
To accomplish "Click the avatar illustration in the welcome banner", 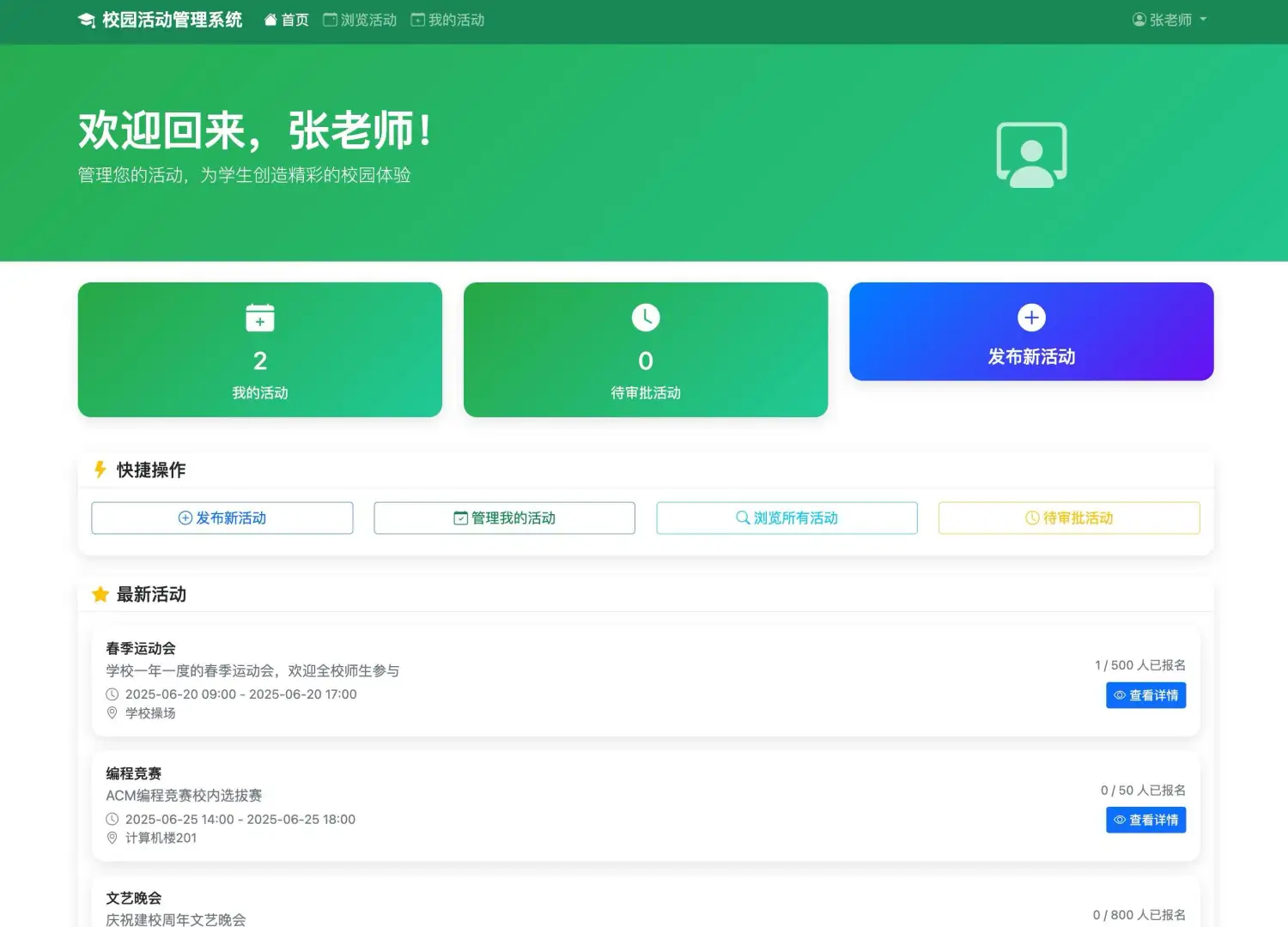I will (x=1031, y=155).
